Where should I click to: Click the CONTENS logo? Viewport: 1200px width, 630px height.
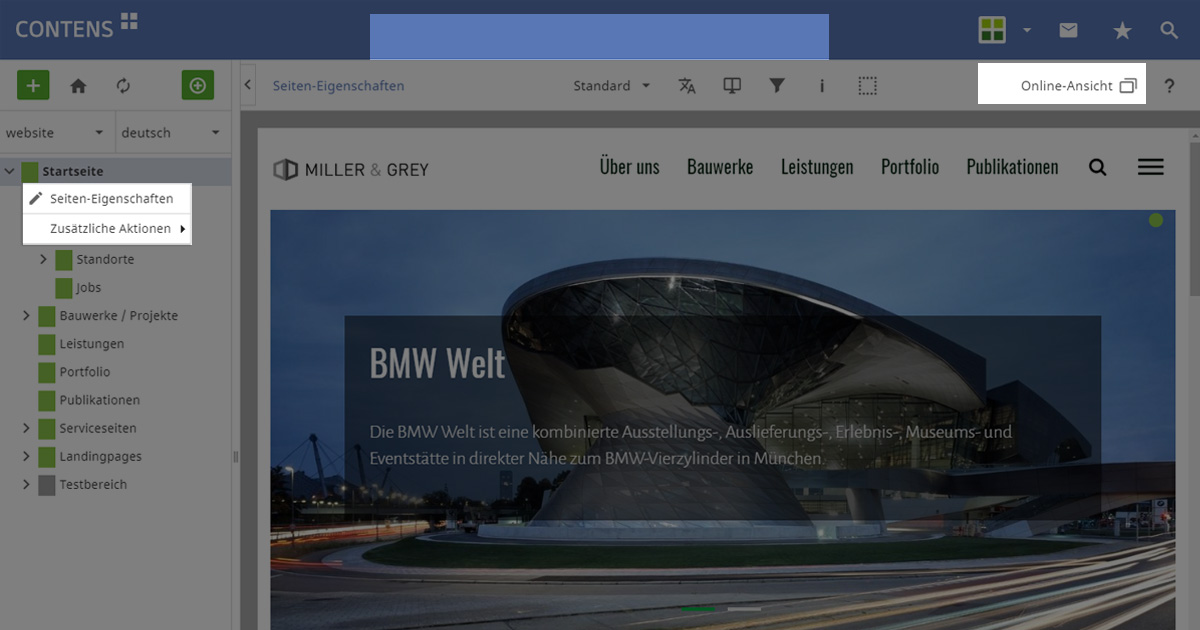pyautogui.click(x=76, y=27)
